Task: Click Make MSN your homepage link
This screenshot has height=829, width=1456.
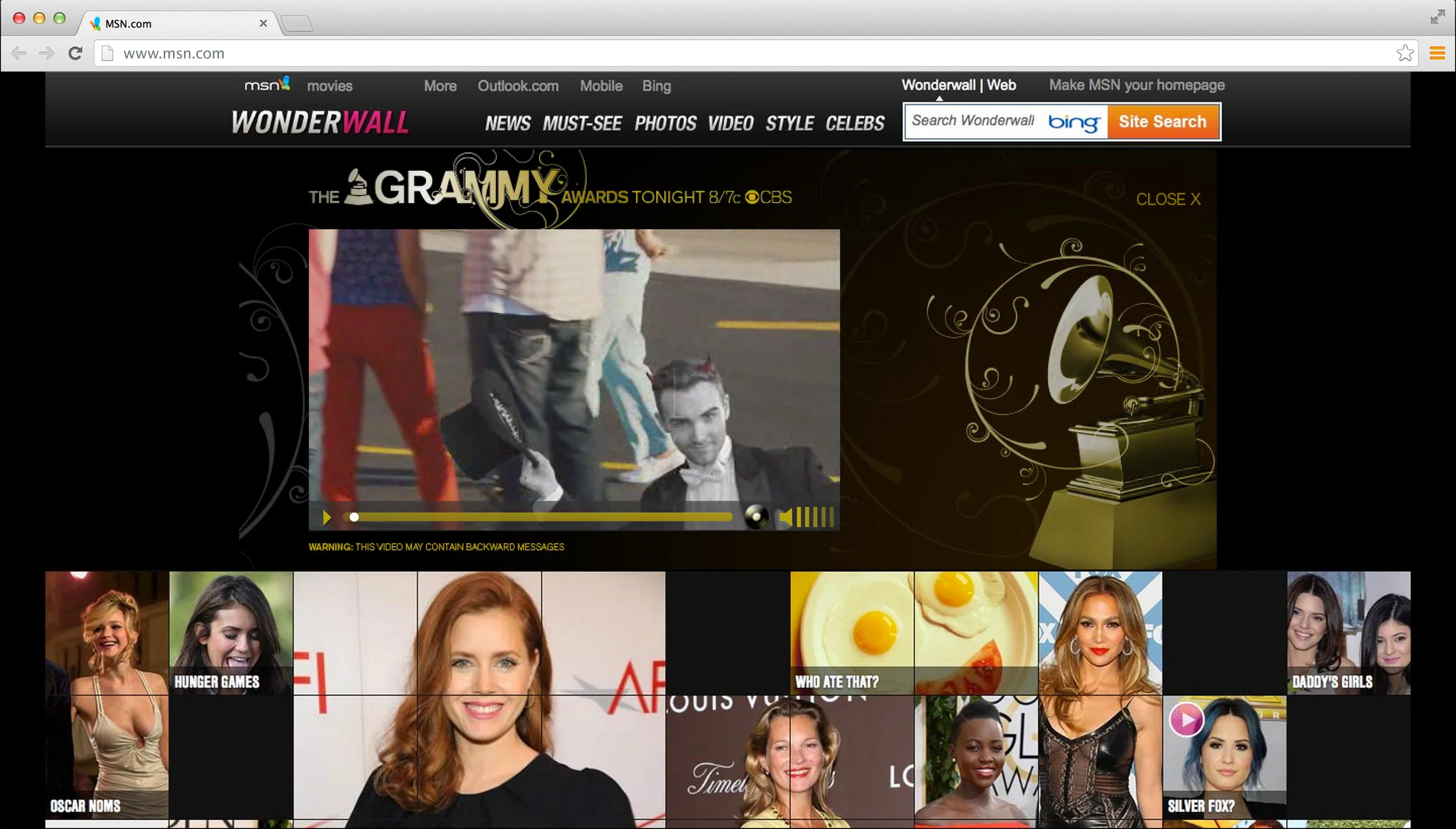Action: (1136, 85)
